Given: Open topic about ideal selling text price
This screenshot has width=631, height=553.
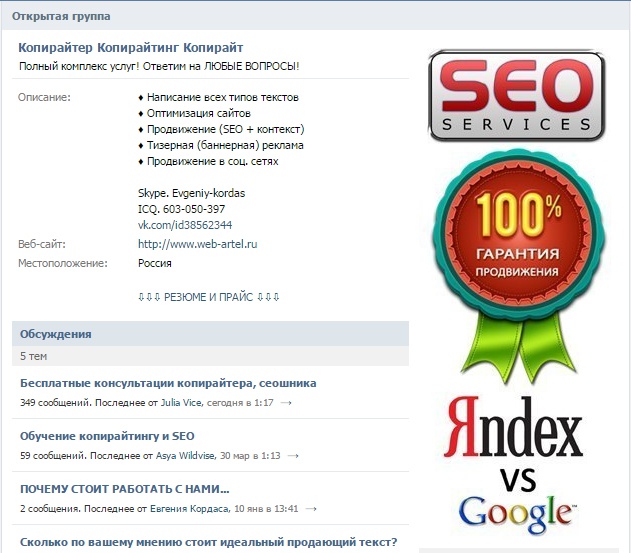Looking at the screenshot, I should tap(208, 542).
